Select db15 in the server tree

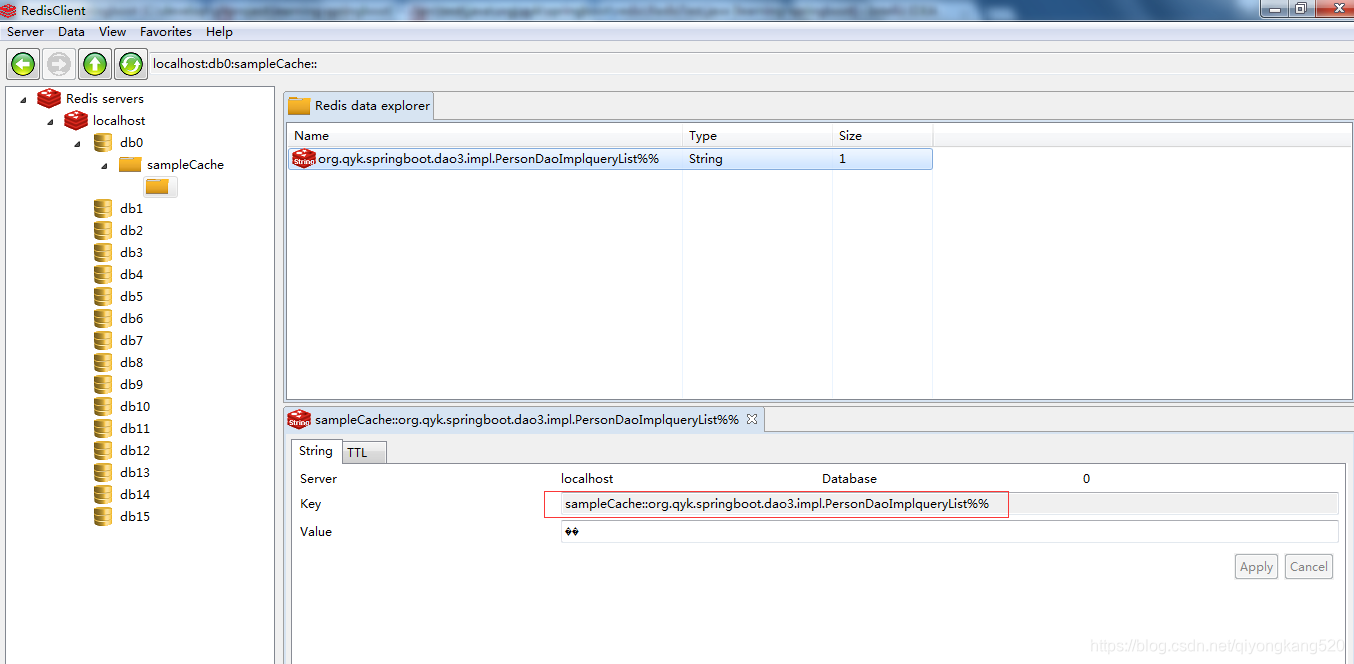point(135,516)
